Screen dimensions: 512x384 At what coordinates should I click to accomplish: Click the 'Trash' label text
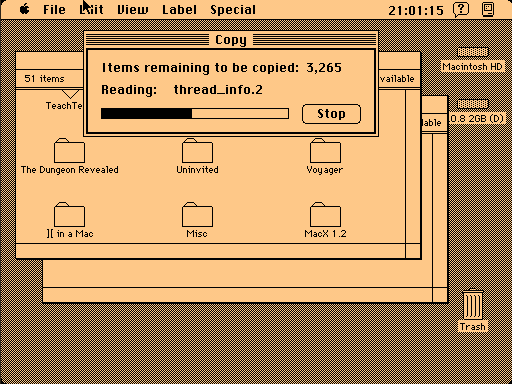coord(473,327)
